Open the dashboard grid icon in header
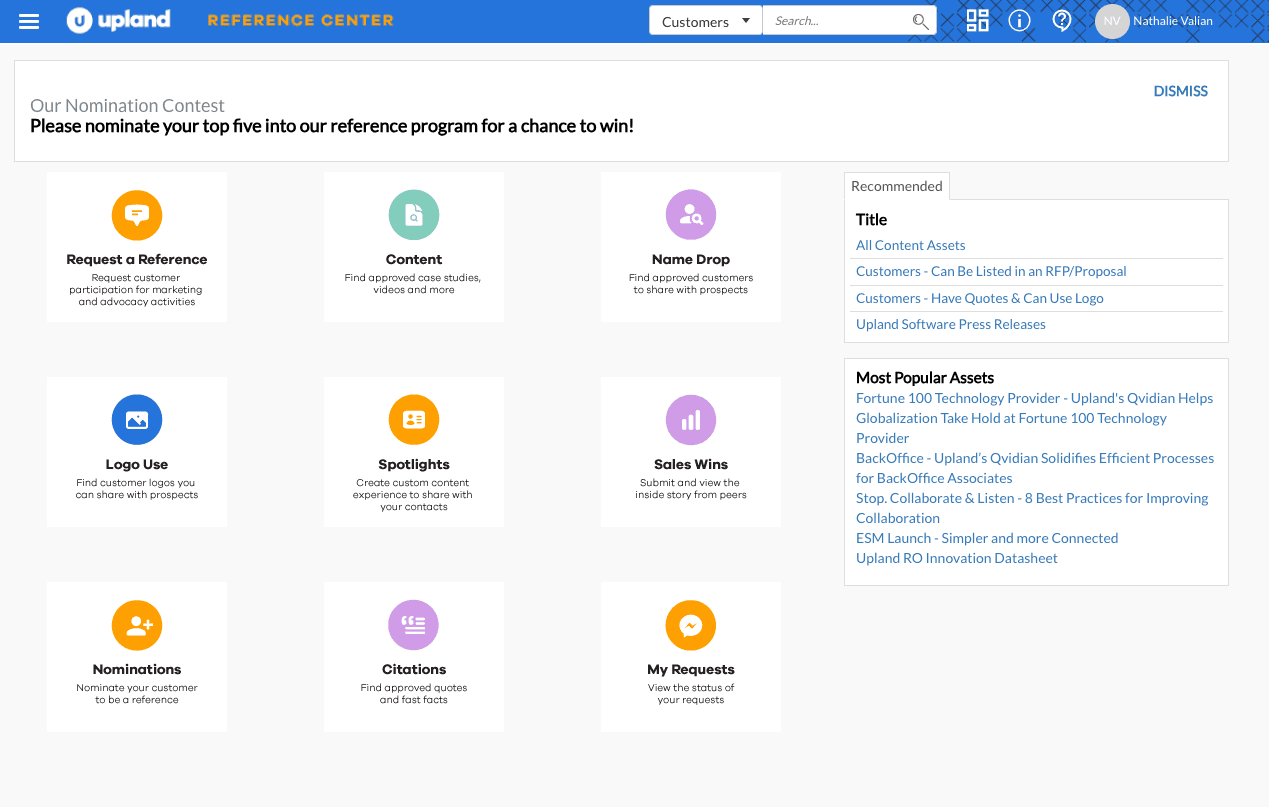Viewport: 1274px width, 807px height. click(x=977, y=21)
